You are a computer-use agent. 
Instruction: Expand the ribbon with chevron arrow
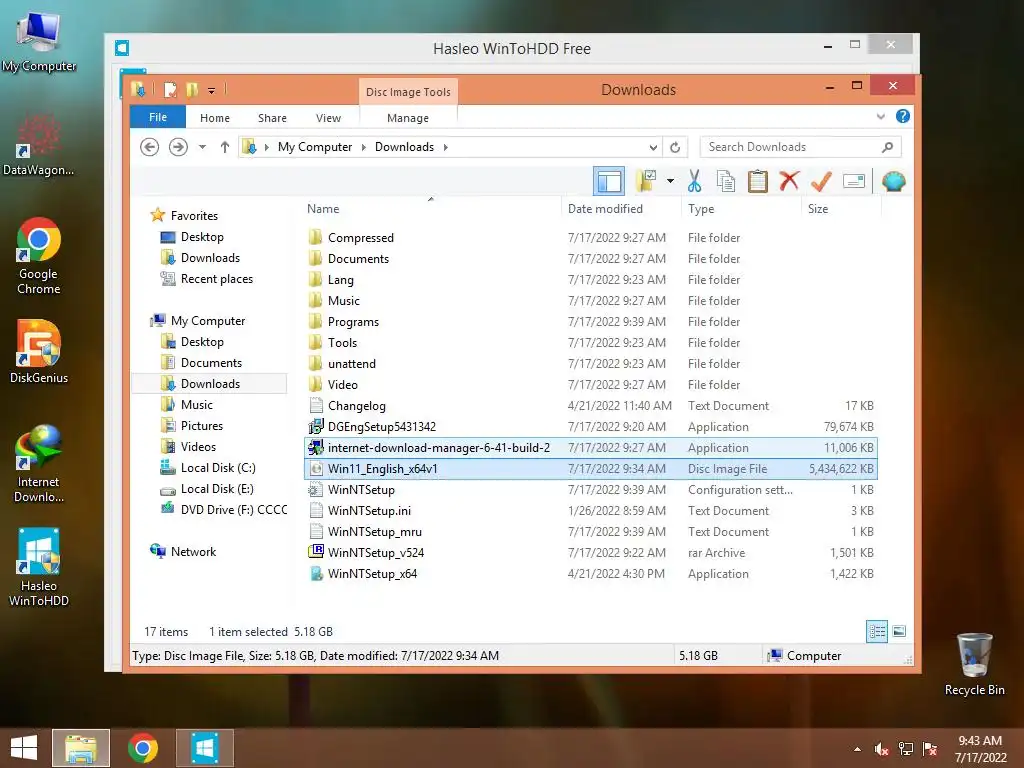880,117
